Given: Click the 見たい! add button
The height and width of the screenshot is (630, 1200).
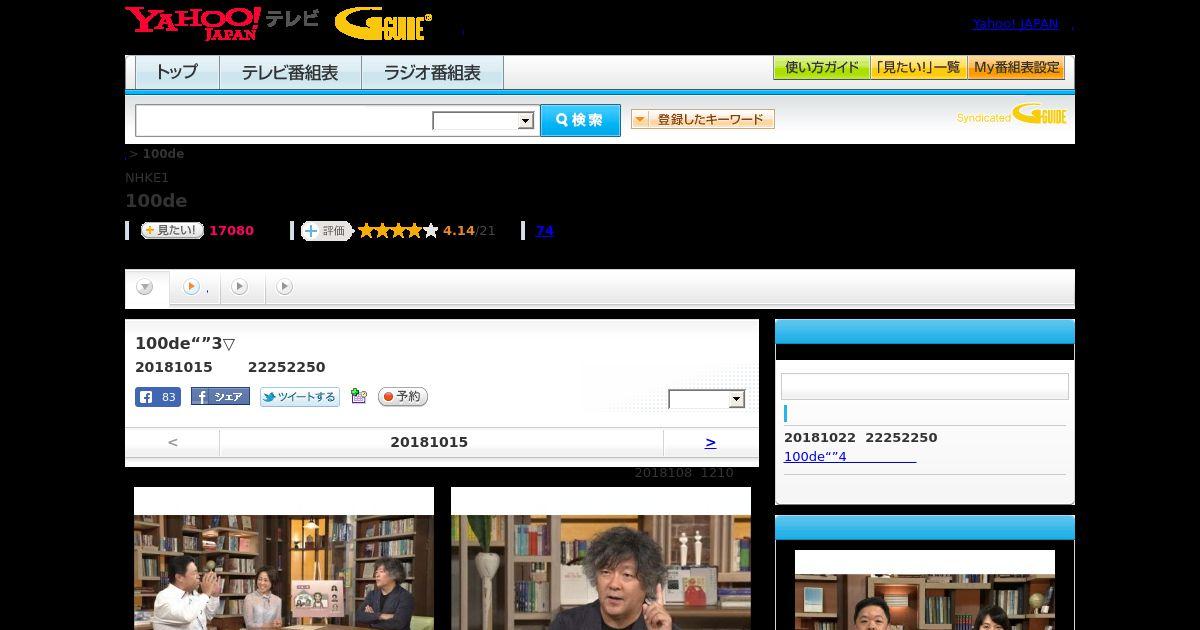Looking at the screenshot, I should click(x=172, y=230).
